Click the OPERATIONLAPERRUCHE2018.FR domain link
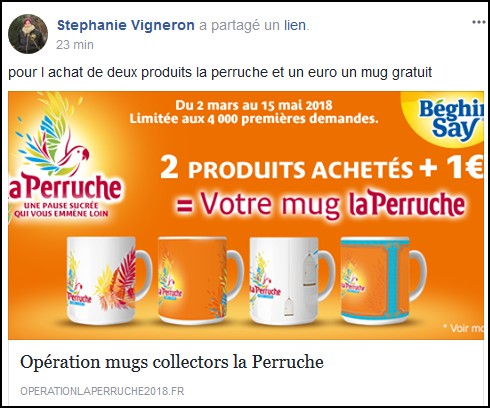Viewport: 490px width, 408px height. pos(102,391)
